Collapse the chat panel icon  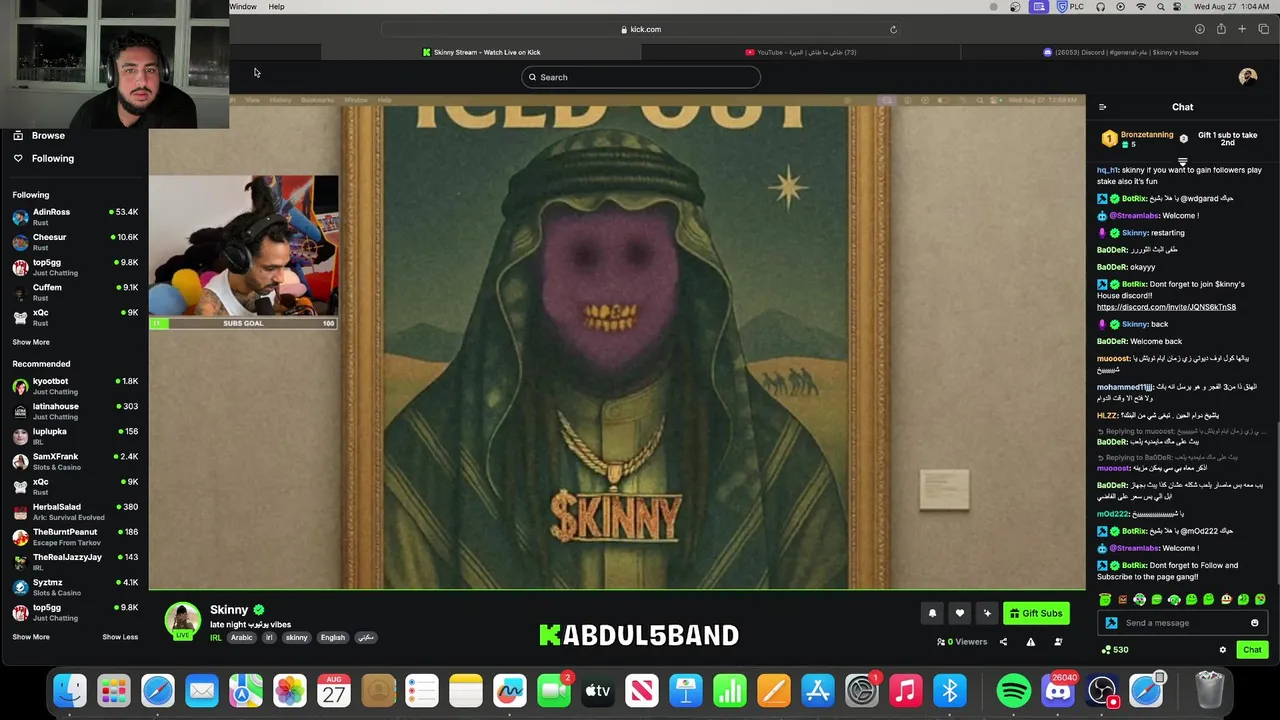(1103, 107)
